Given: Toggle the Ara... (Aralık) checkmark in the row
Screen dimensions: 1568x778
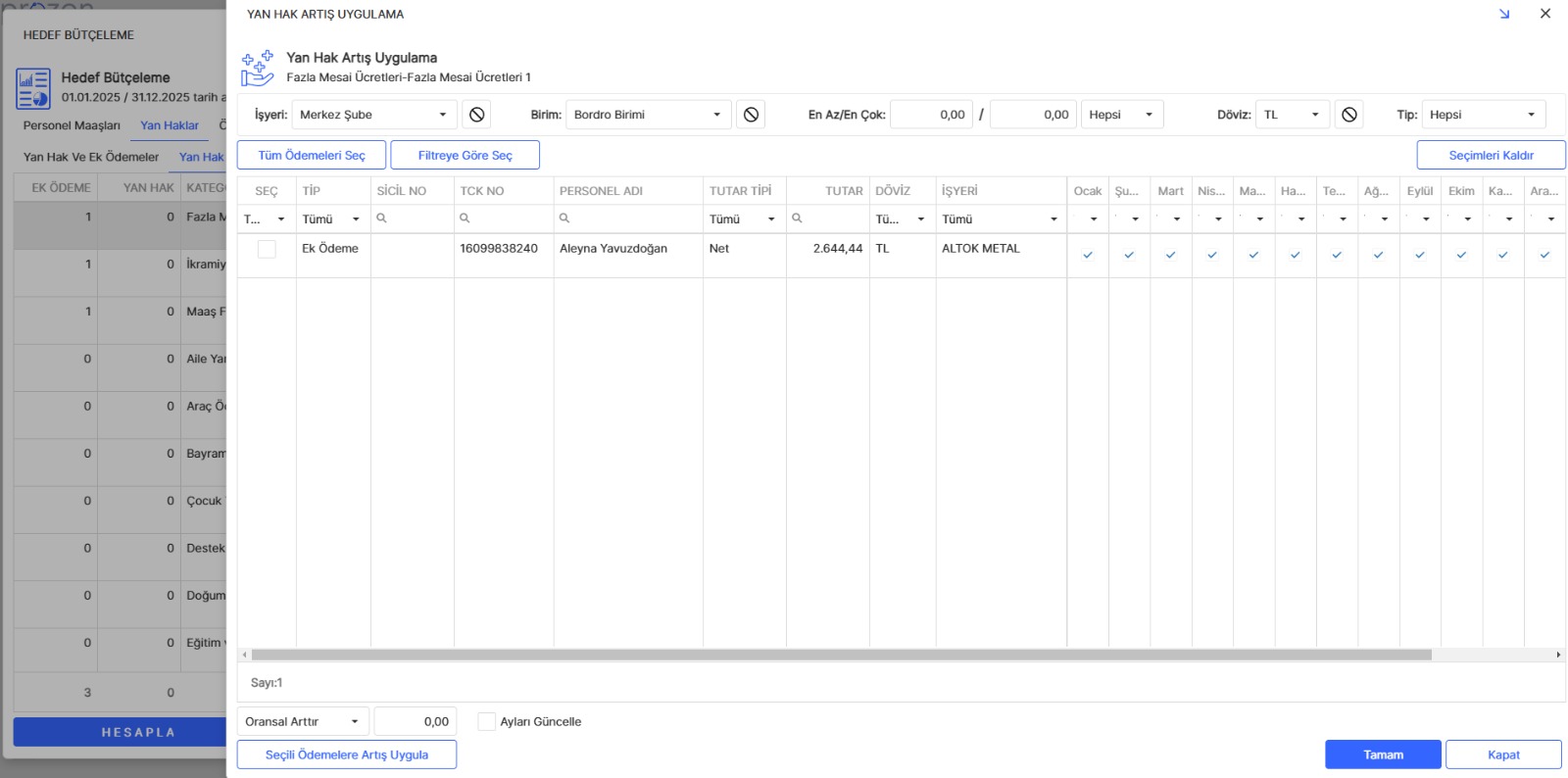Looking at the screenshot, I should pyautogui.click(x=1544, y=255).
